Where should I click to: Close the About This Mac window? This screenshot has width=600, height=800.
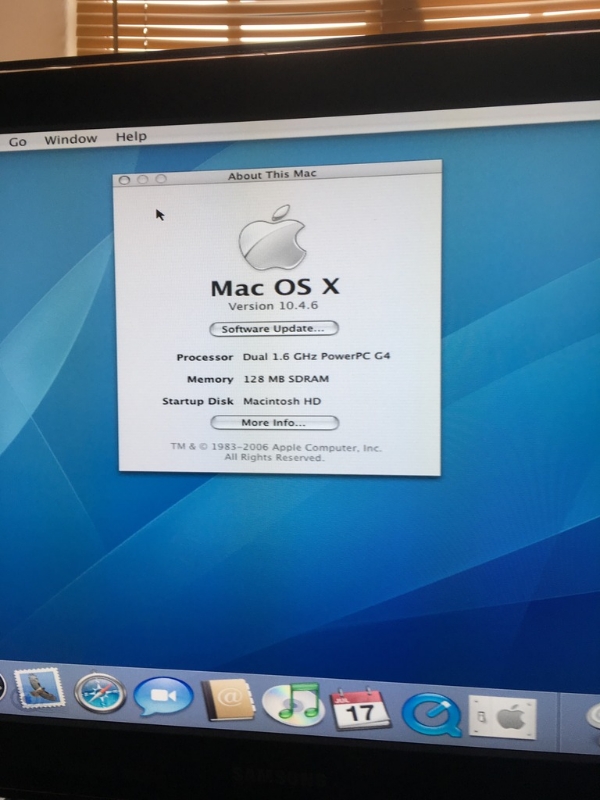[124, 180]
